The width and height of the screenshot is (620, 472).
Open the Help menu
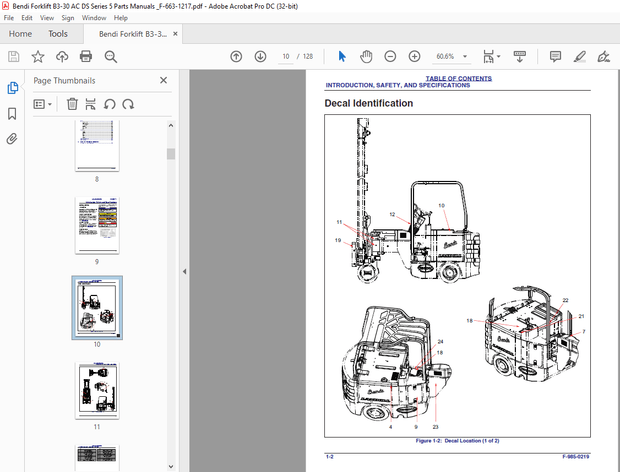coord(121,18)
